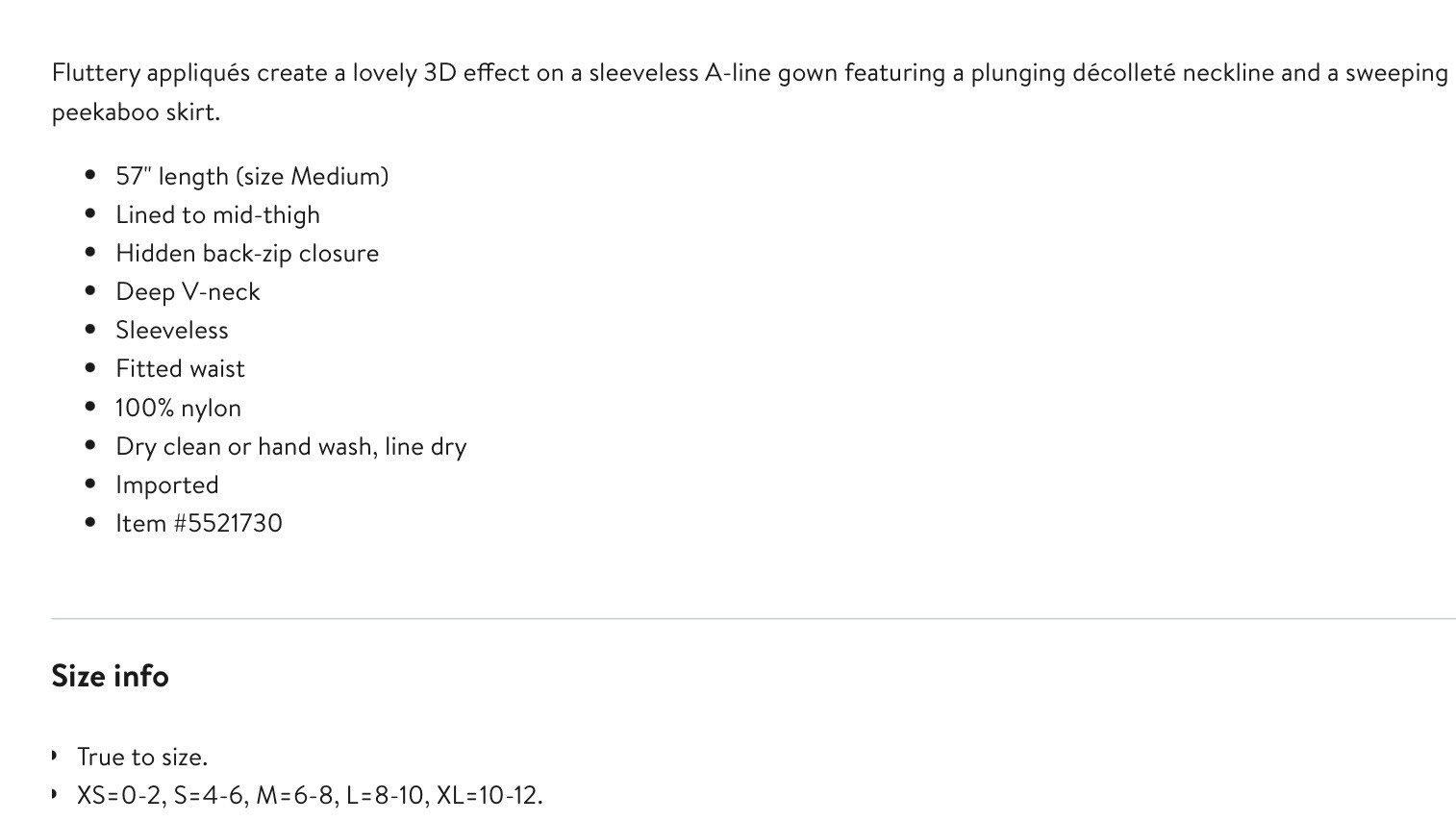Click the 'XS=0-2, S=4-6' size chart line
The height and width of the screenshot is (821, 1456).
pyautogui.click(x=310, y=795)
